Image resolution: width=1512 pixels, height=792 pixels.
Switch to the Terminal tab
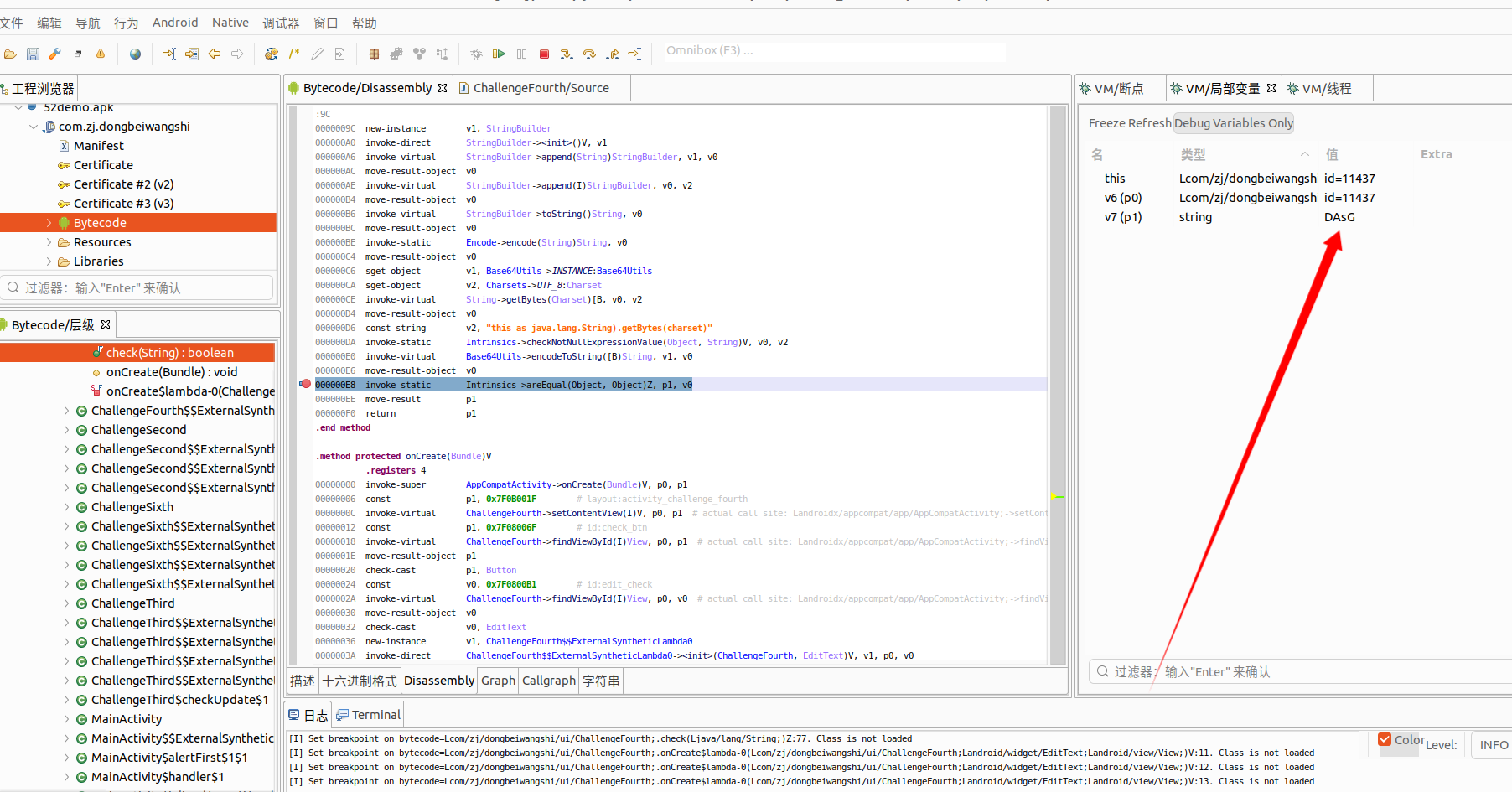(369, 715)
